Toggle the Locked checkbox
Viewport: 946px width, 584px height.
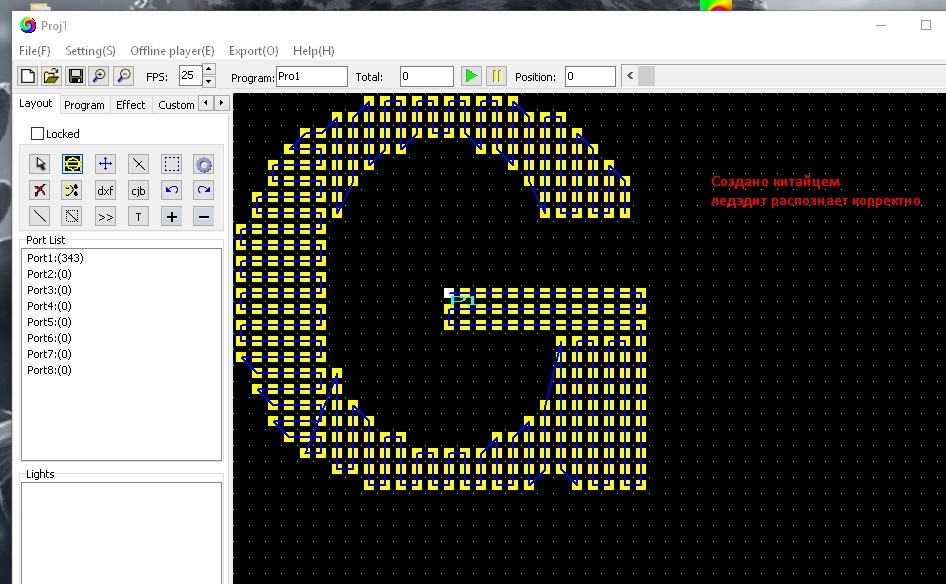point(37,133)
